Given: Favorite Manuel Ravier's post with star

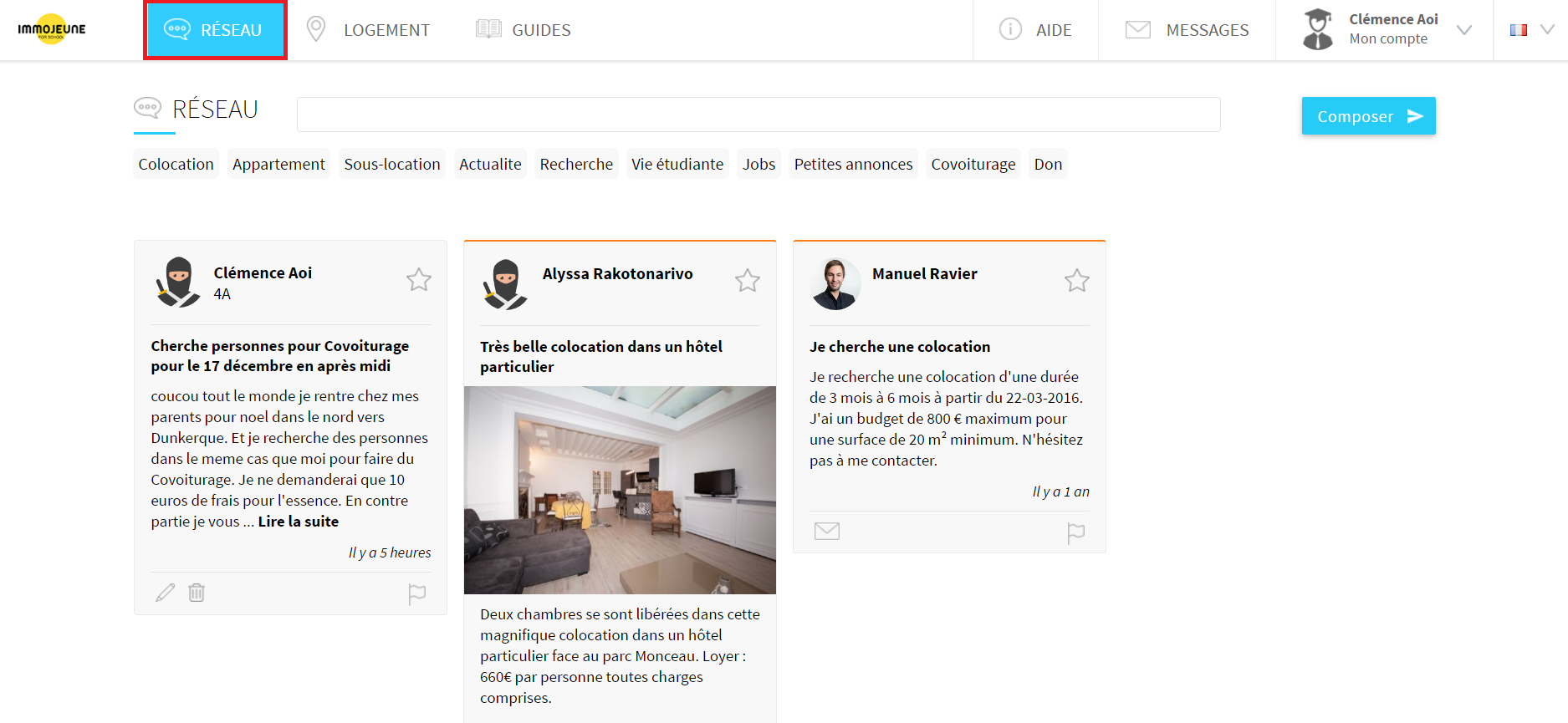Looking at the screenshot, I should [1077, 280].
